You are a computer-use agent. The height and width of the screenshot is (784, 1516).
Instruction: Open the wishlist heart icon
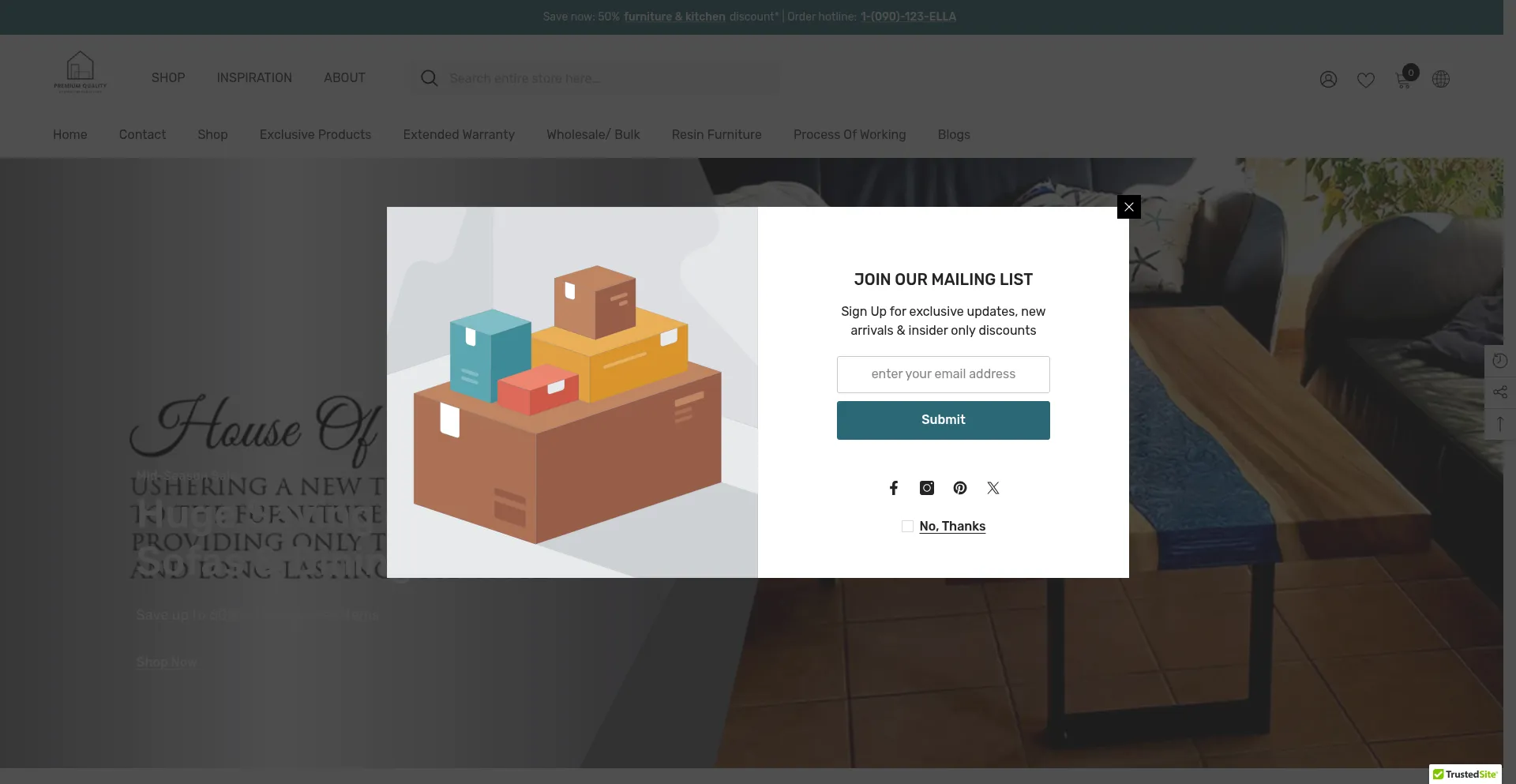(1366, 80)
